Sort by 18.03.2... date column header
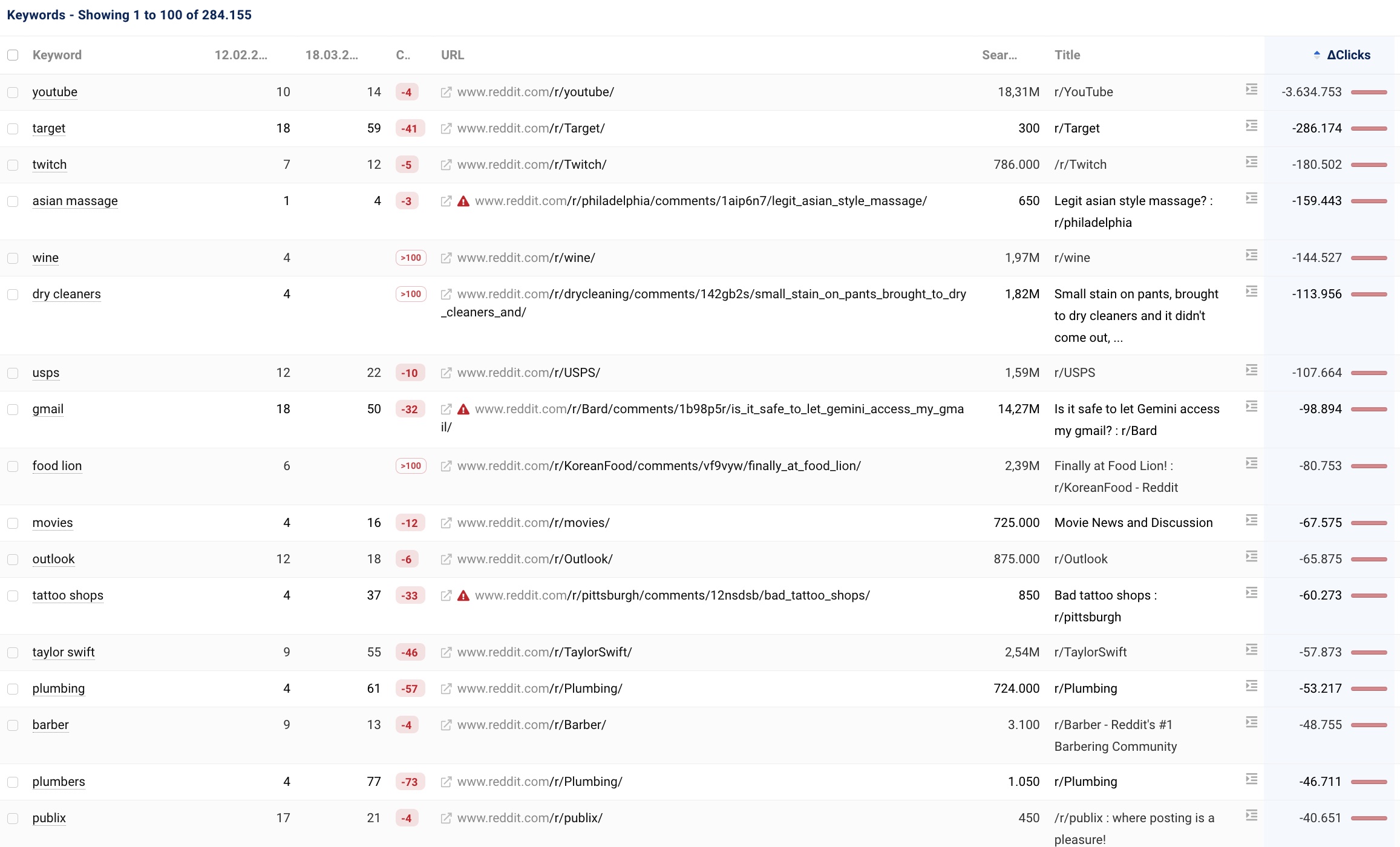 coord(332,55)
